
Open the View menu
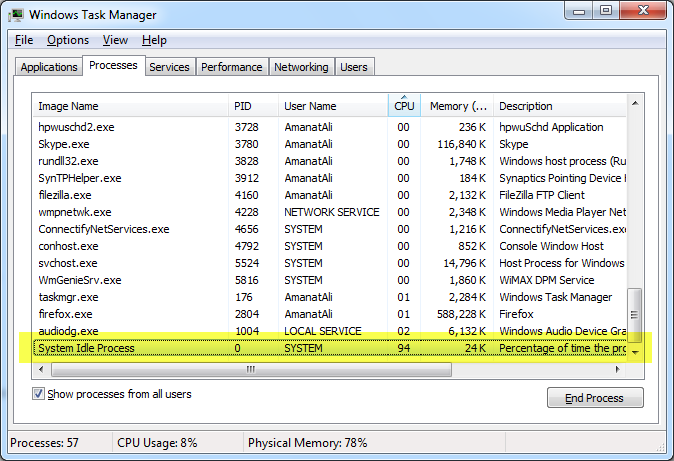click(115, 40)
